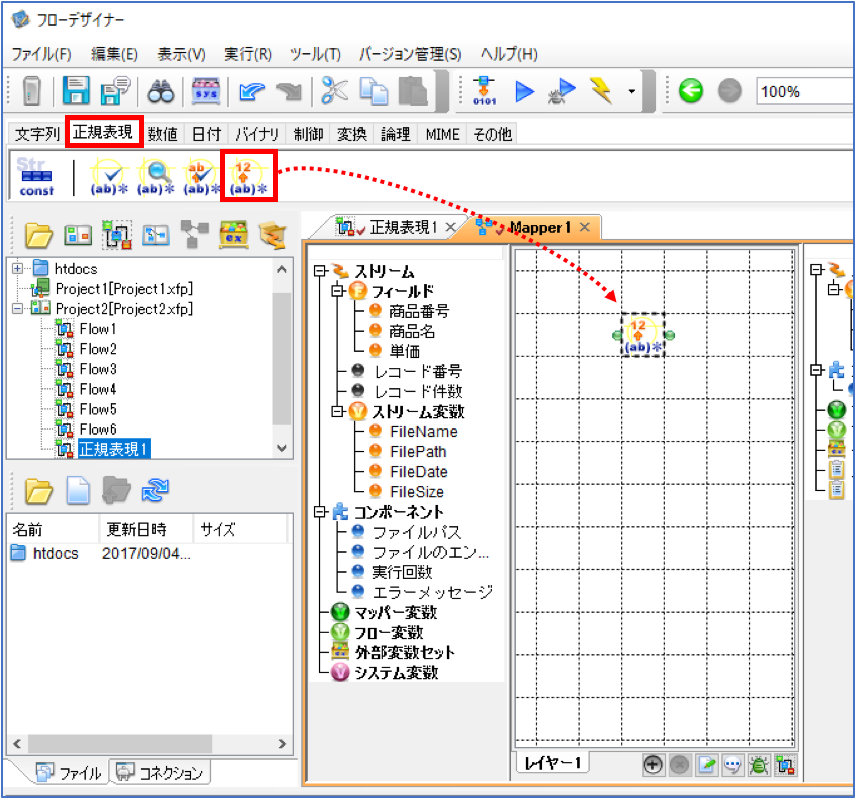Collapse the ストリーム変数 node
The width and height of the screenshot is (855, 799).
pos(338,411)
